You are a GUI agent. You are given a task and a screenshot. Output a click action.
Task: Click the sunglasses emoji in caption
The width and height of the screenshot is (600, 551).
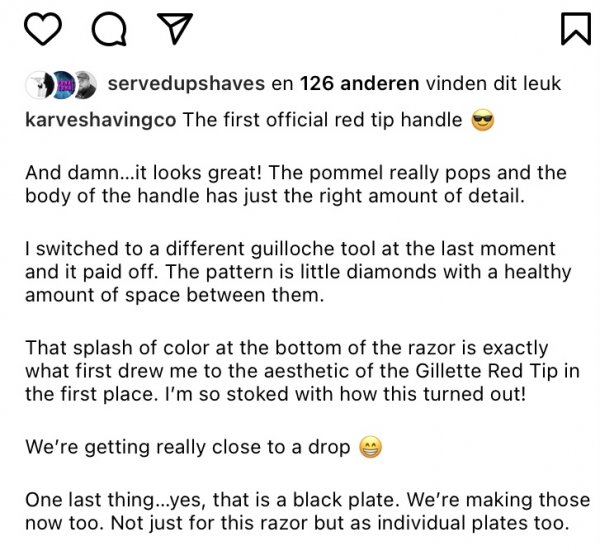click(x=481, y=120)
